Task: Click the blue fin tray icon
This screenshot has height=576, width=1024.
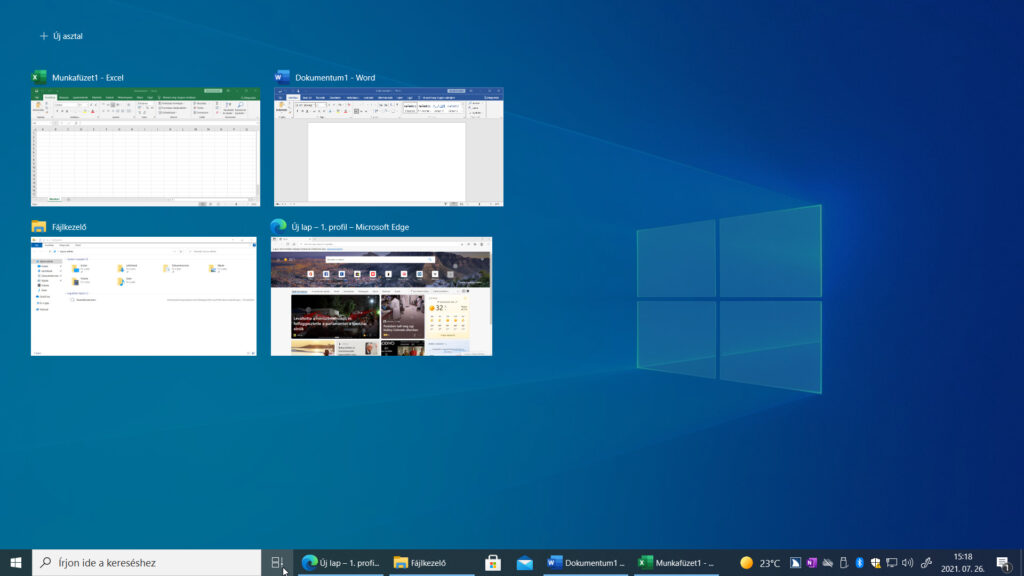Action: tap(795, 562)
